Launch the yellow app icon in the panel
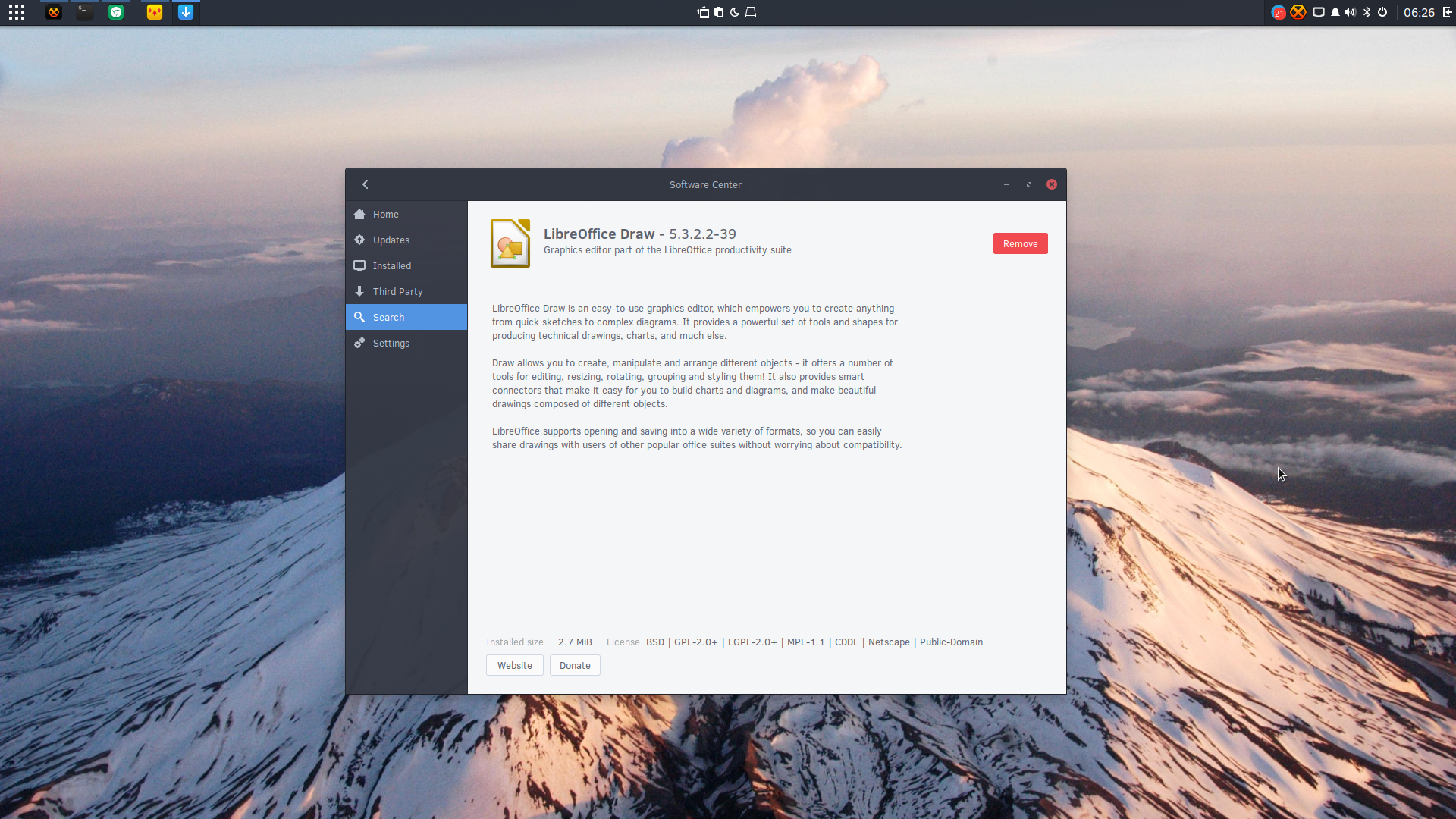 click(x=155, y=12)
